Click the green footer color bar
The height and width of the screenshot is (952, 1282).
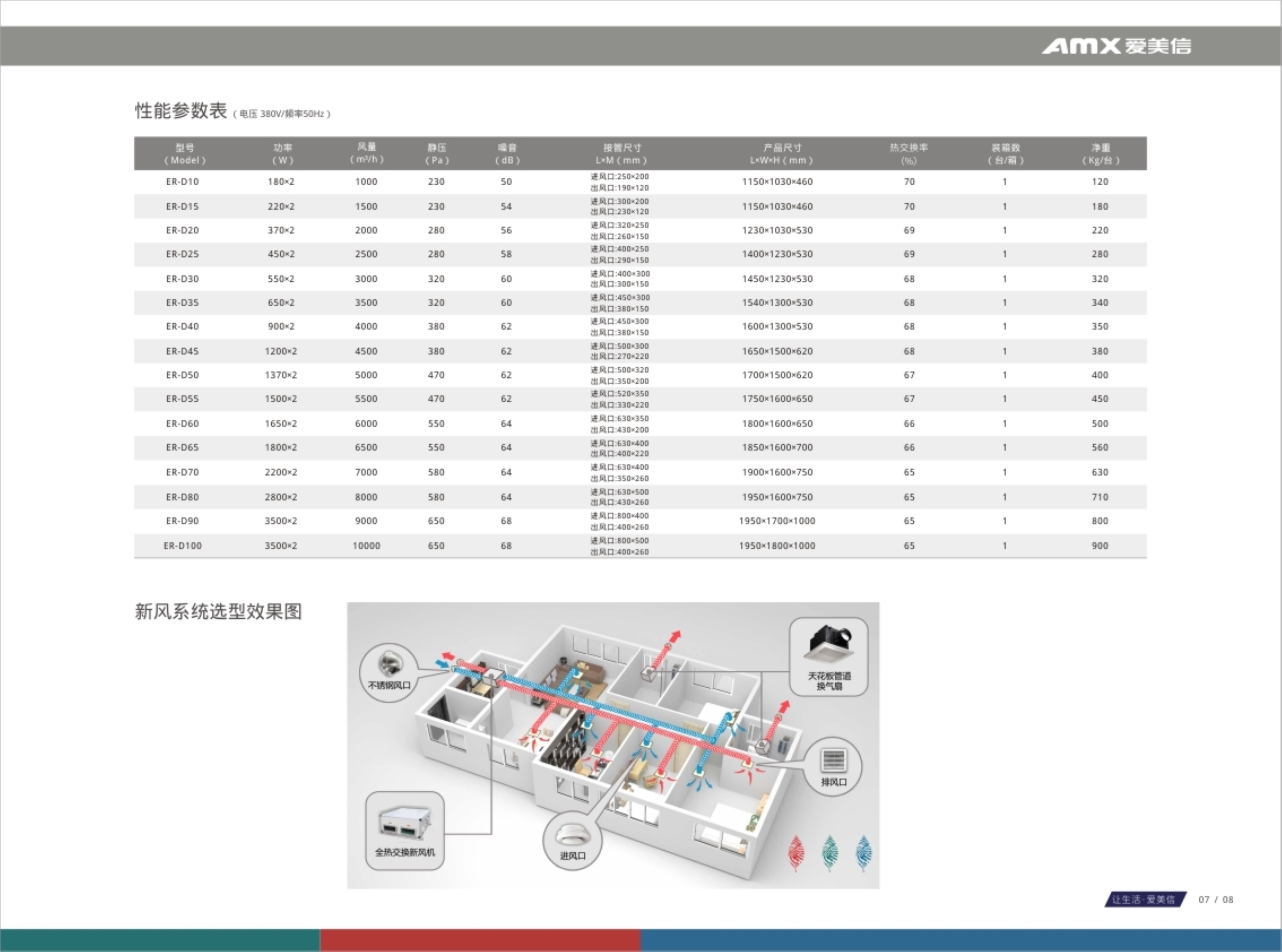(160, 940)
